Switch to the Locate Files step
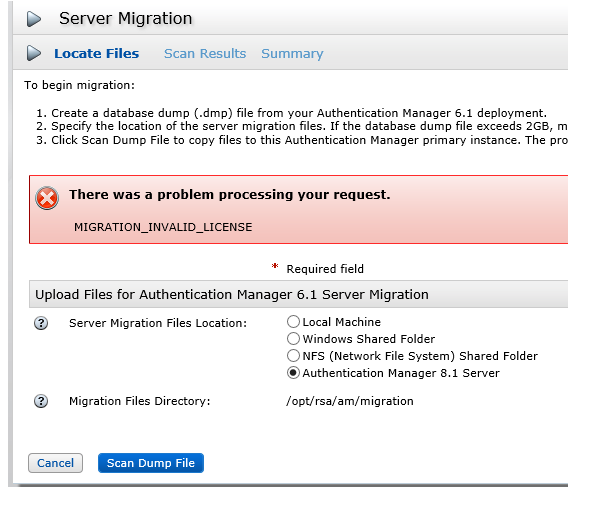 (x=96, y=54)
